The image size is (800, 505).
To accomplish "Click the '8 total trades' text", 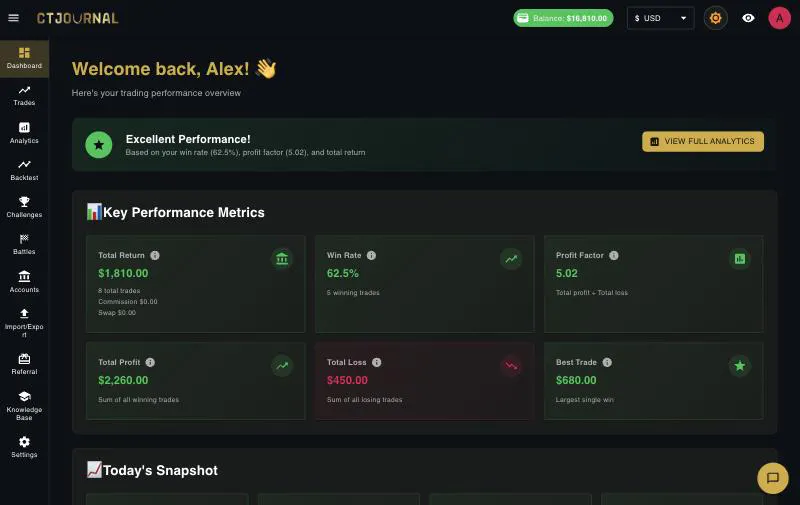I will pos(119,291).
